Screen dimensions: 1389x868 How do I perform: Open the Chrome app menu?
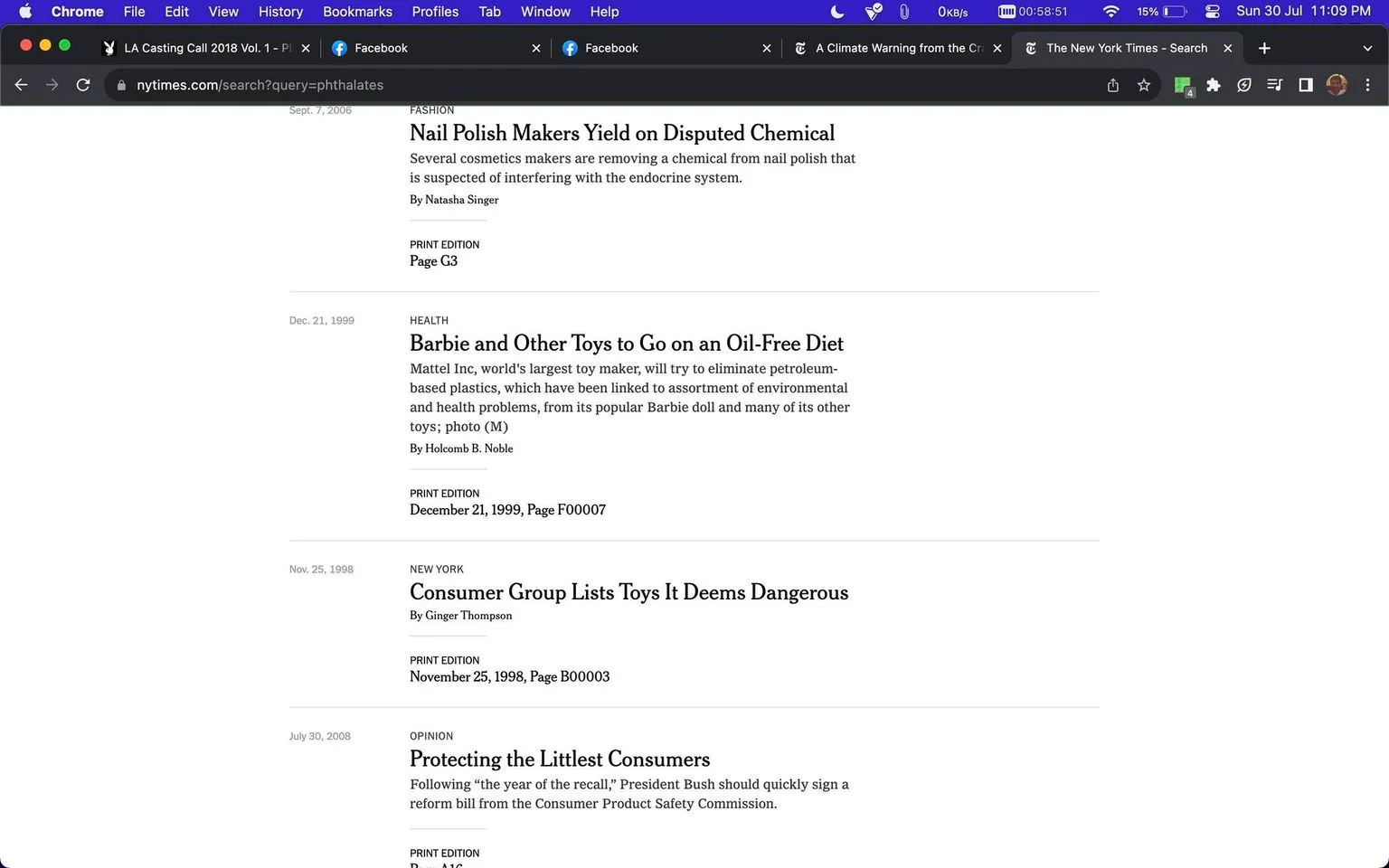(77, 12)
